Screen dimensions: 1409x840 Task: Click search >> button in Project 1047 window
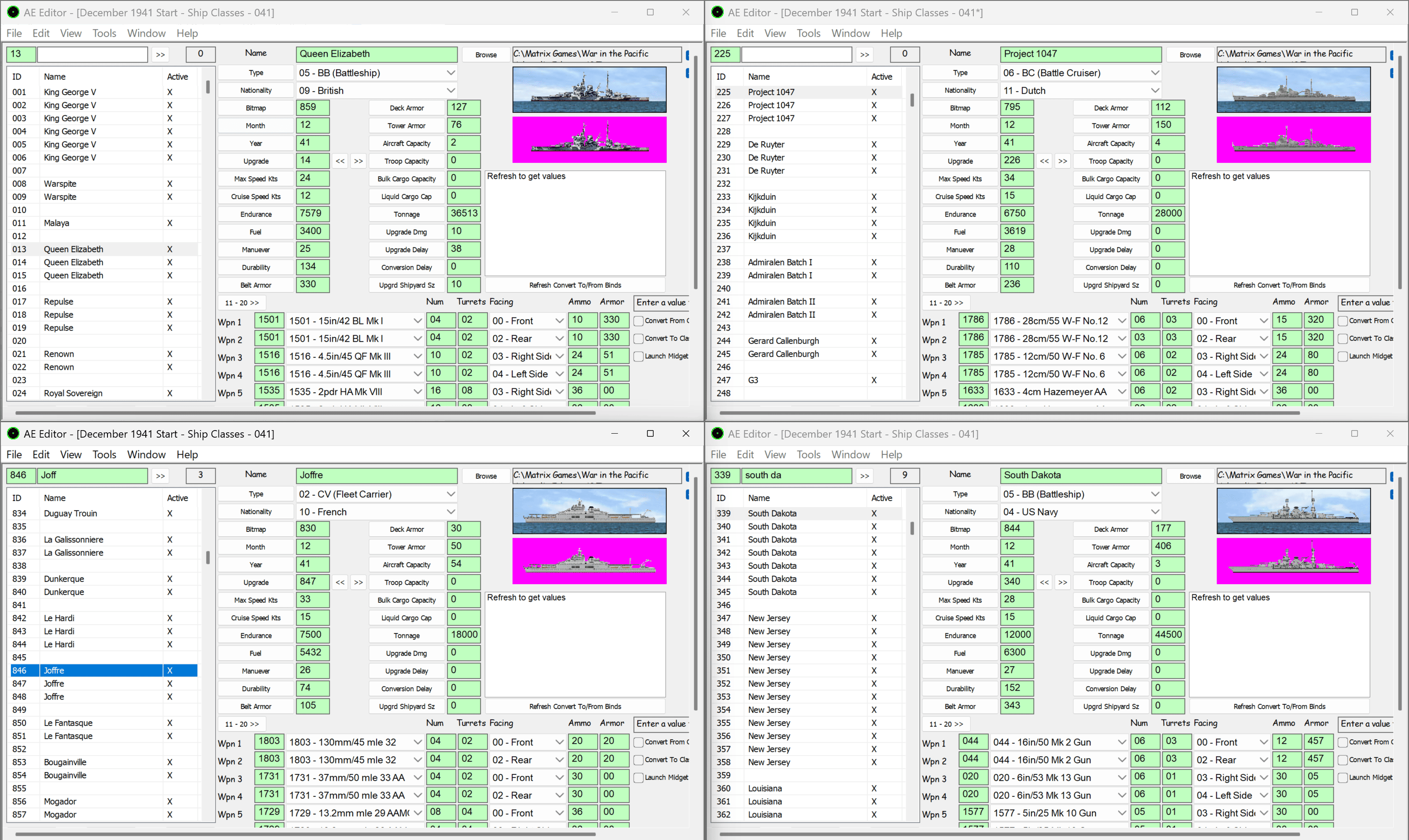coord(865,54)
